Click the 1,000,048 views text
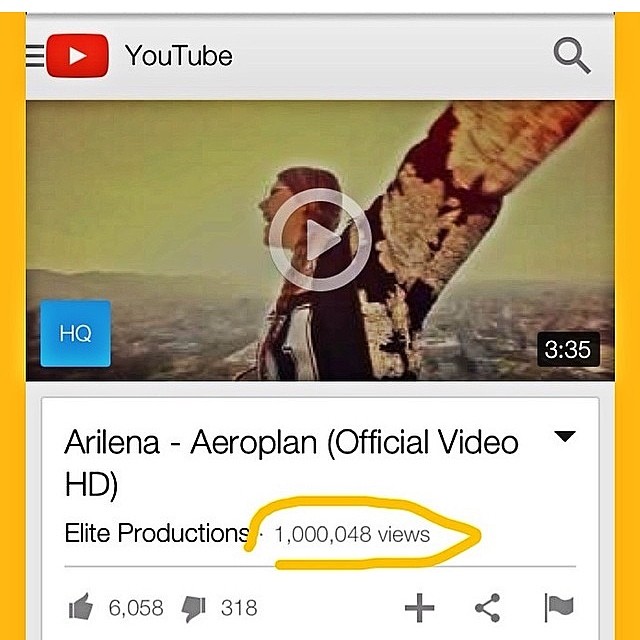Image resolution: width=640 pixels, height=640 pixels. [352, 534]
